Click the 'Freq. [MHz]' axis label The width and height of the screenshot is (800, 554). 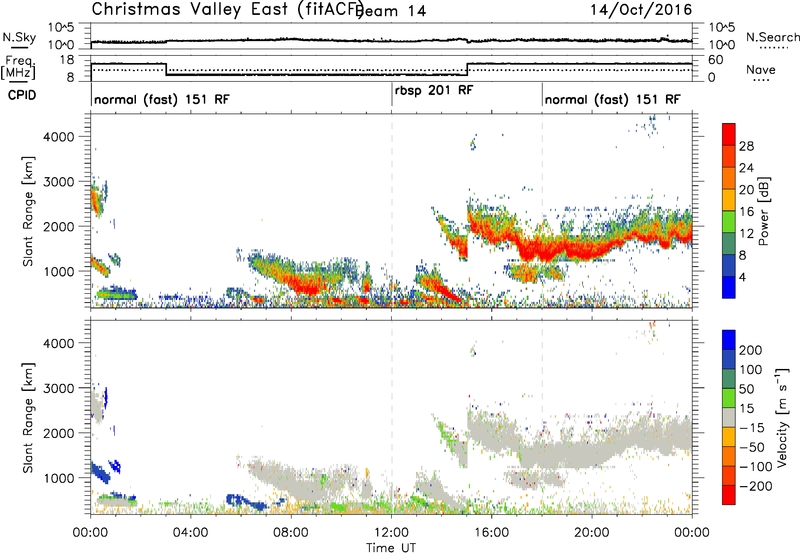pyautogui.click(x=18, y=68)
